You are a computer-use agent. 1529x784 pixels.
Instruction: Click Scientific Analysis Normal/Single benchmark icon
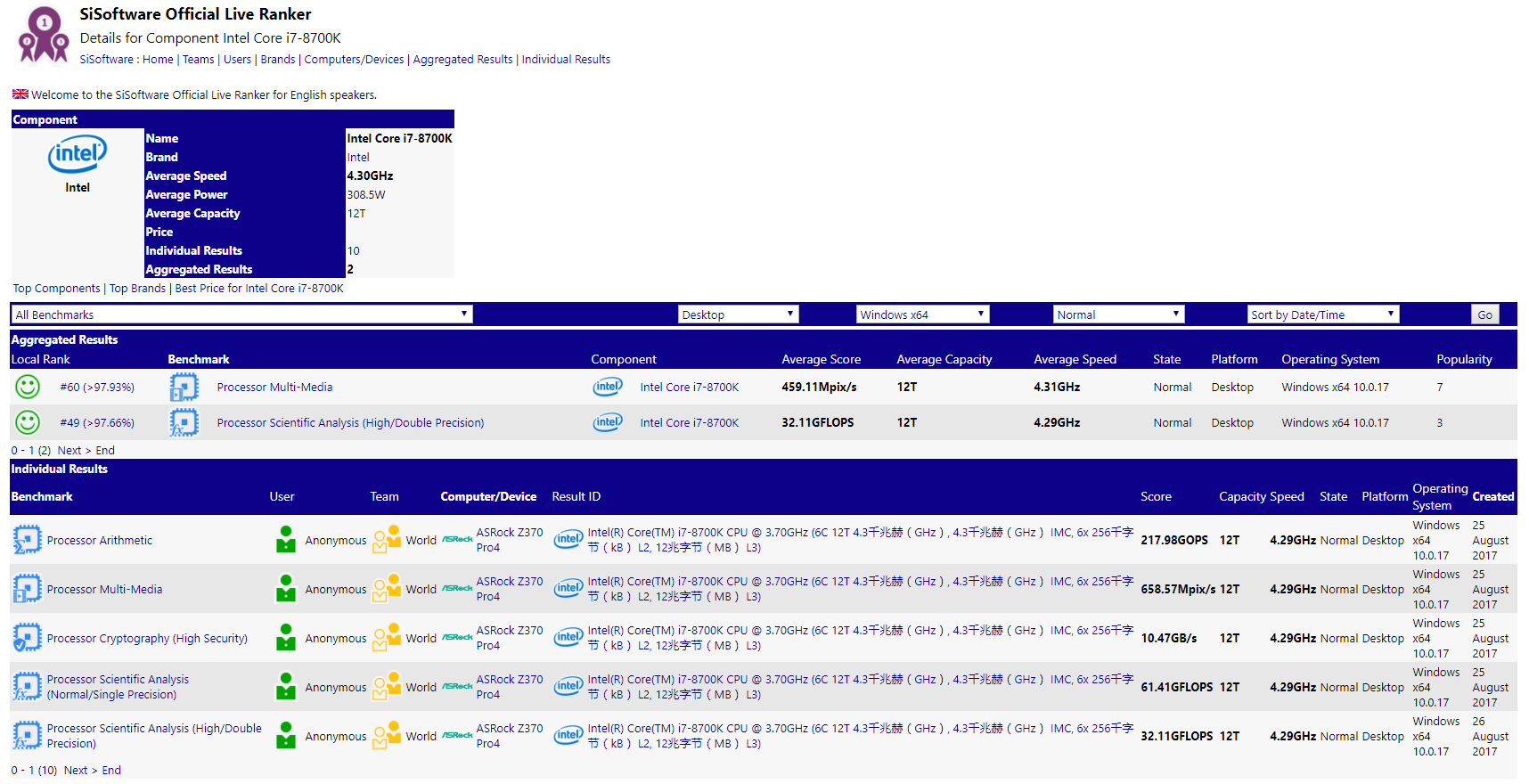(27, 687)
